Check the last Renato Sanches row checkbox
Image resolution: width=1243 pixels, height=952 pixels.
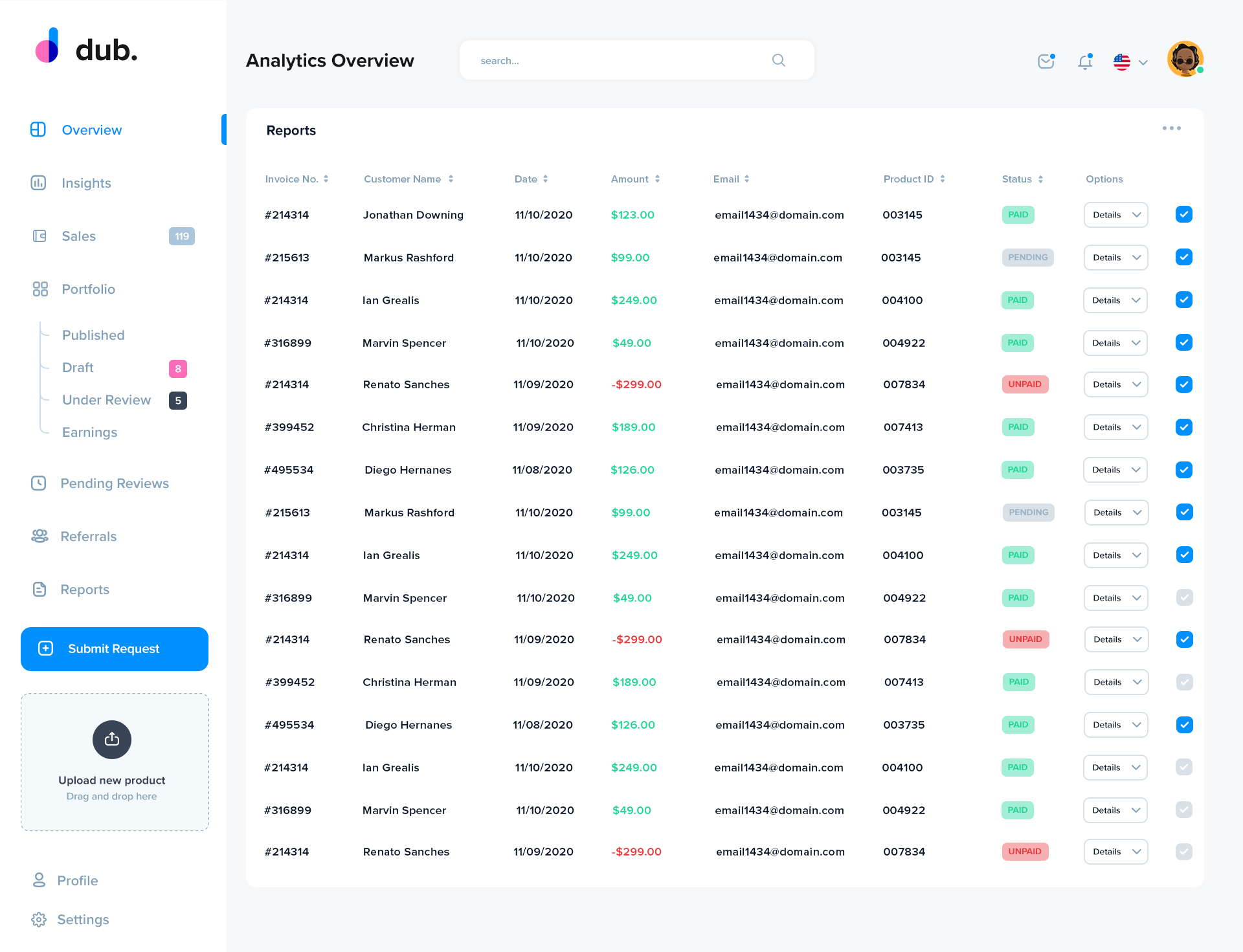[x=1183, y=852]
